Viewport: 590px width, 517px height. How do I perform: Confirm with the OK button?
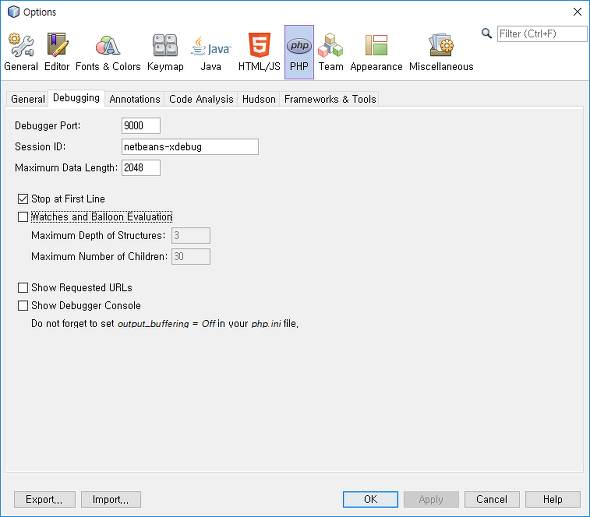tap(370, 499)
